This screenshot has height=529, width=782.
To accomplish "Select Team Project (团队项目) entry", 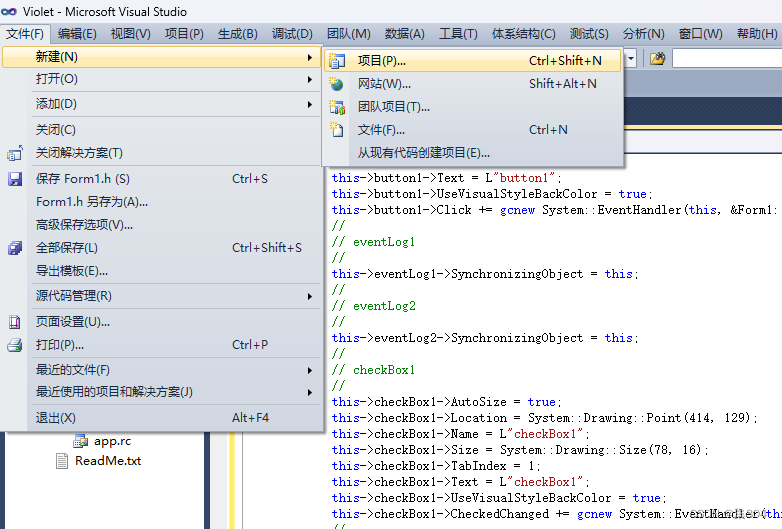I will [x=472, y=107].
